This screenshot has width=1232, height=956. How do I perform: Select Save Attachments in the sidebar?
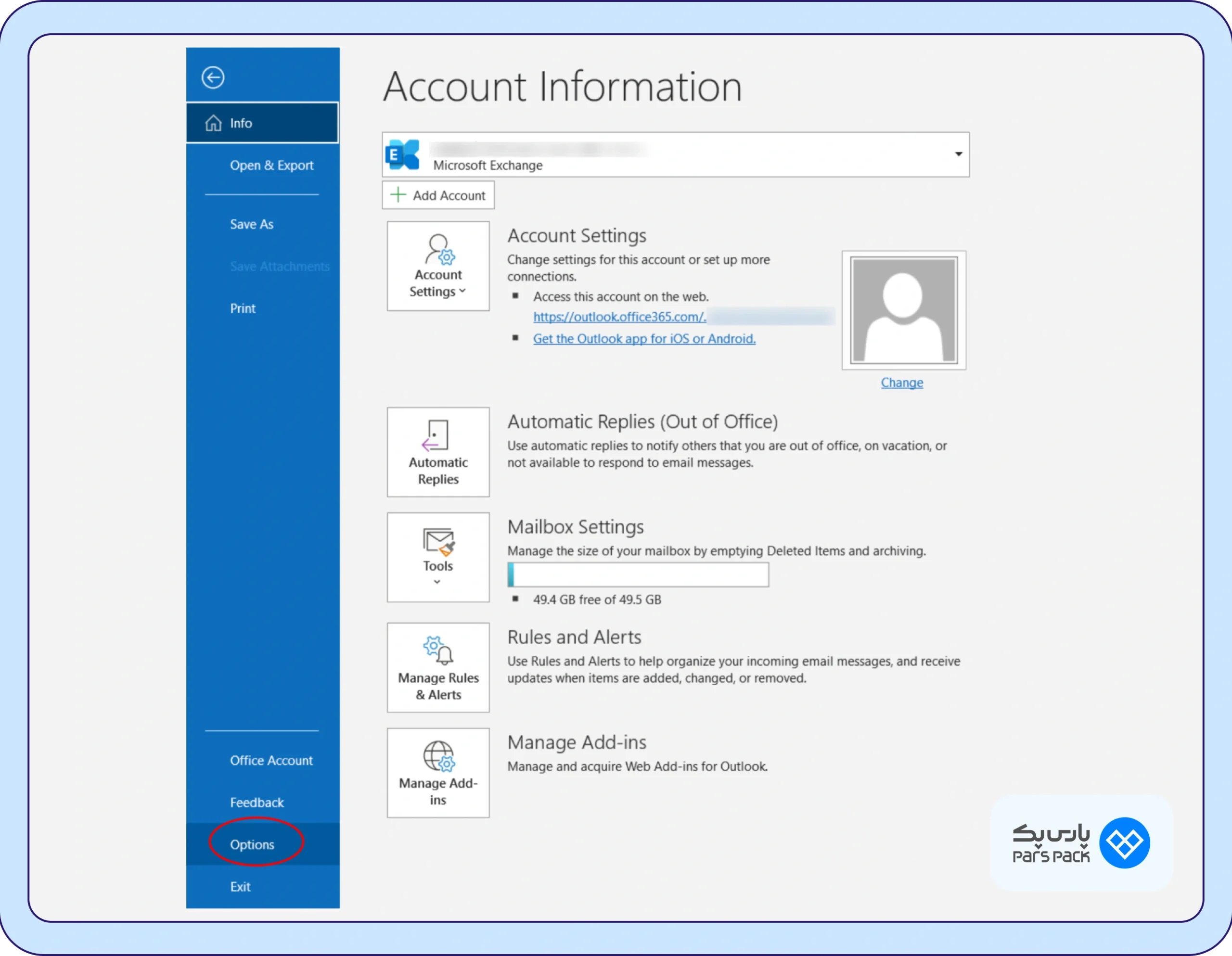coord(280,266)
